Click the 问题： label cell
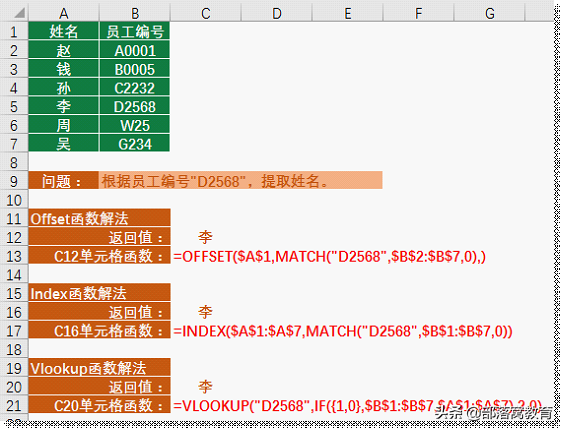The height and width of the screenshot is (432, 565). click(63, 181)
